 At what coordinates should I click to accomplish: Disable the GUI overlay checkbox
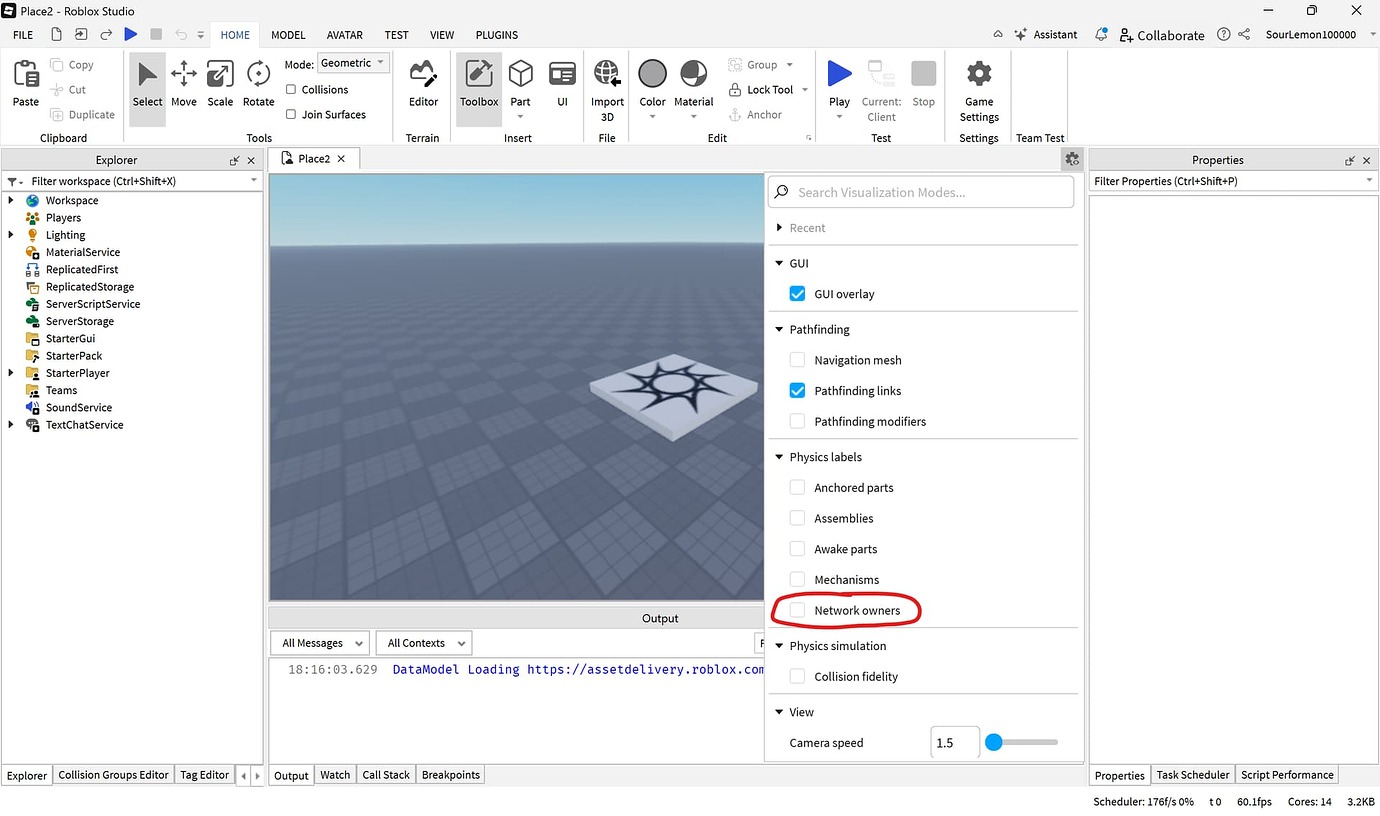pos(797,293)
